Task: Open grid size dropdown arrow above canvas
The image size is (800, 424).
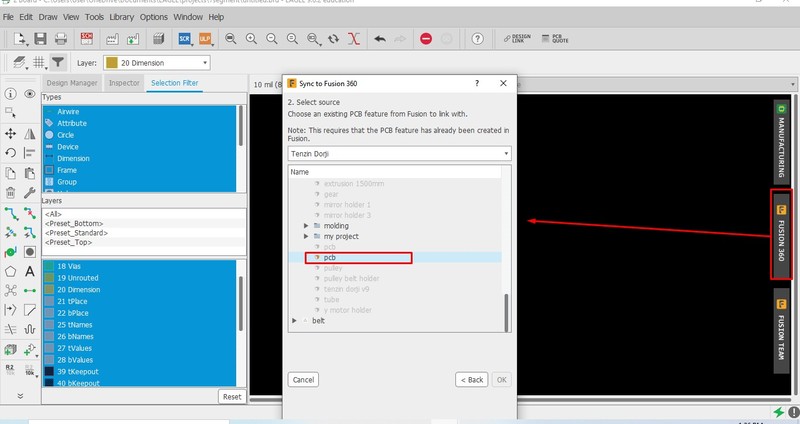Action: click(792, 84)
